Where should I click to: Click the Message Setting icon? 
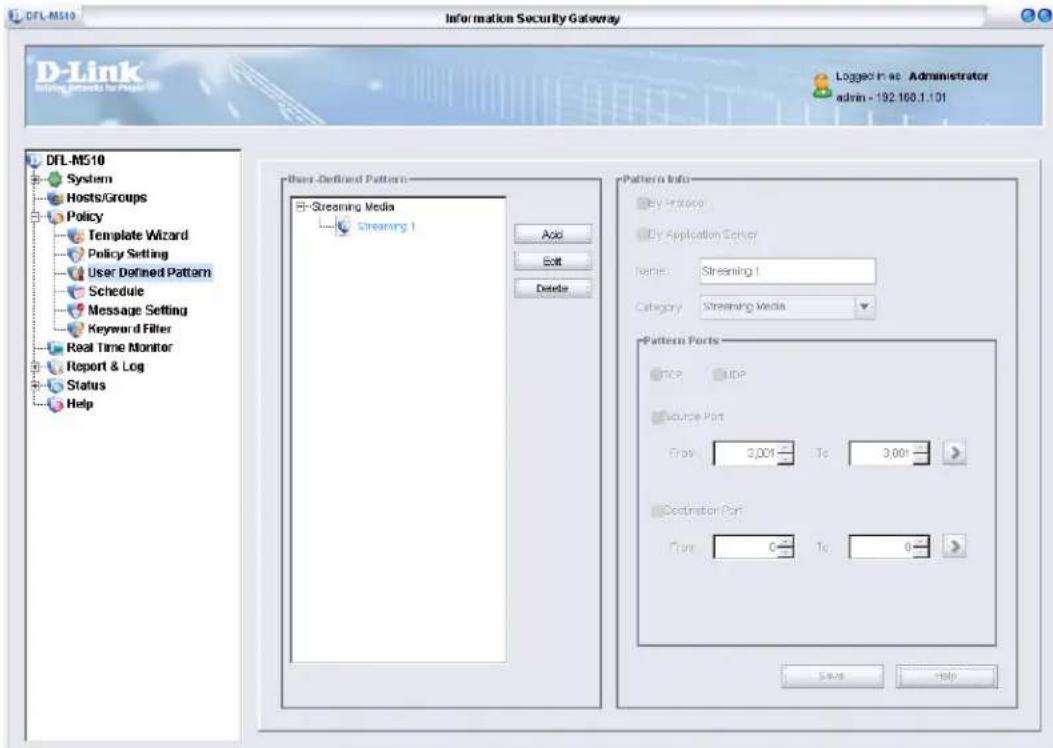(x=77, y=311)
